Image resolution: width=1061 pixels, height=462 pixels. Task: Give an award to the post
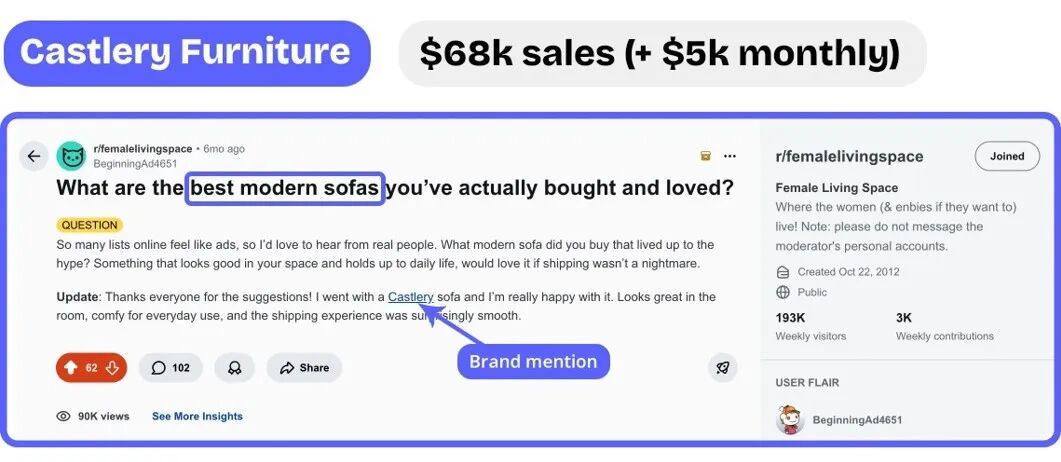[235, 368]
